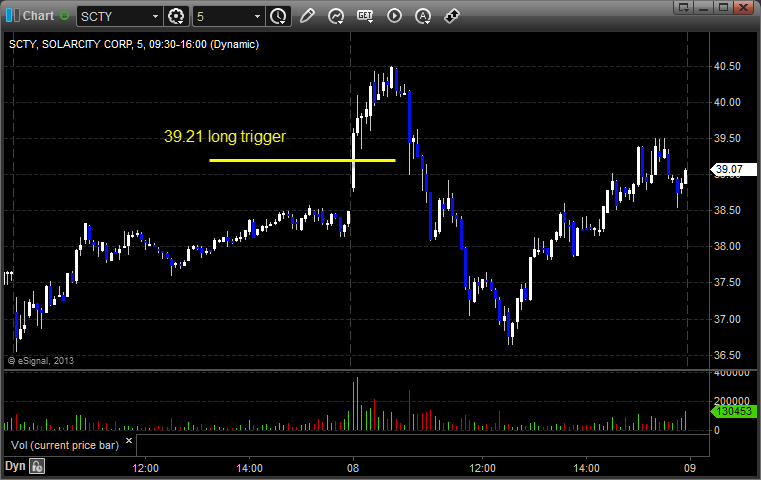The width and height of the screenshot is (761, 480).
Task: Open the circled A alerts menu
Action: click(423, 16)
